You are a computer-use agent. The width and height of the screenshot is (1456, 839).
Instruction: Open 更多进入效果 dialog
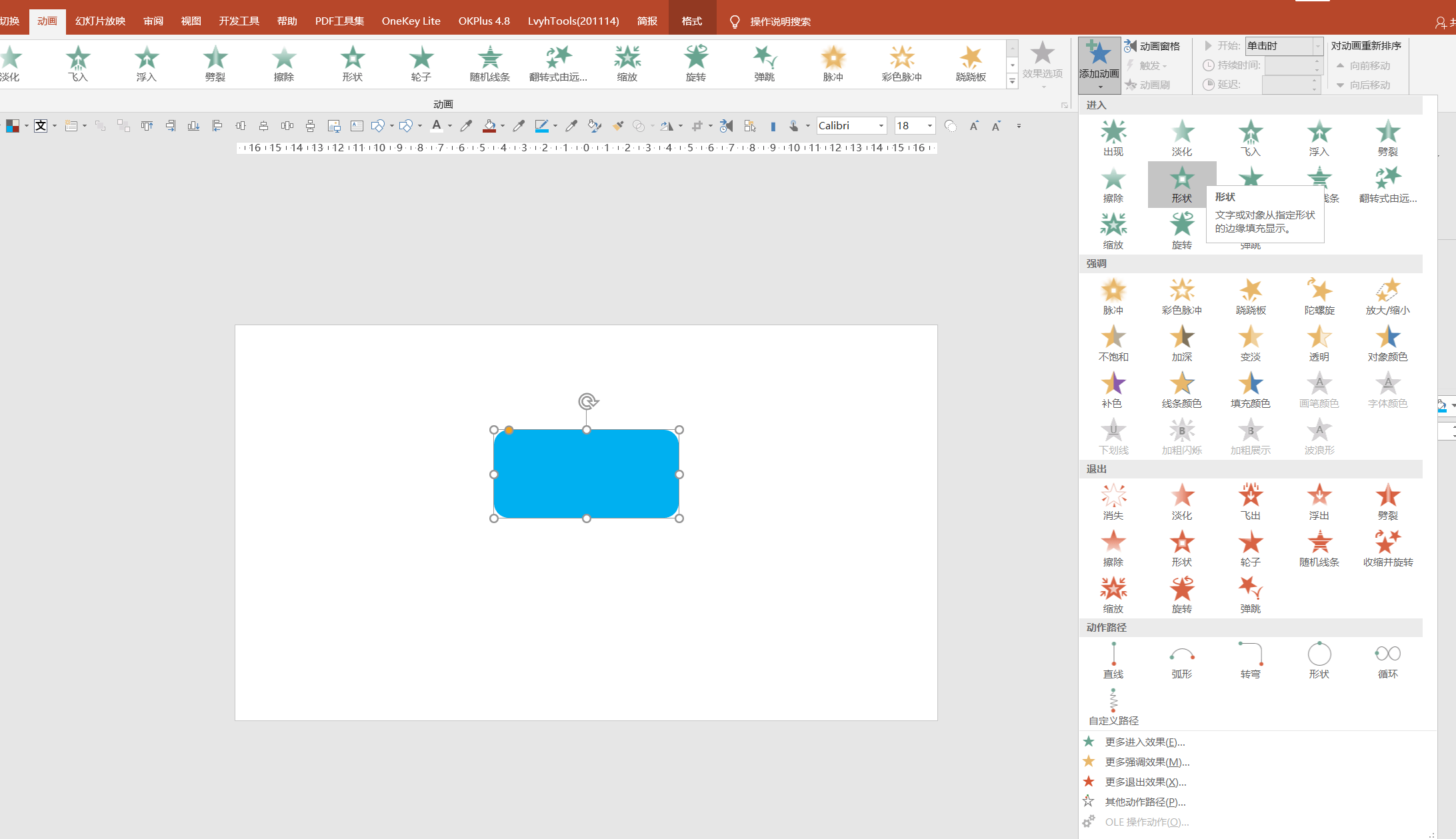(1145, 742)
